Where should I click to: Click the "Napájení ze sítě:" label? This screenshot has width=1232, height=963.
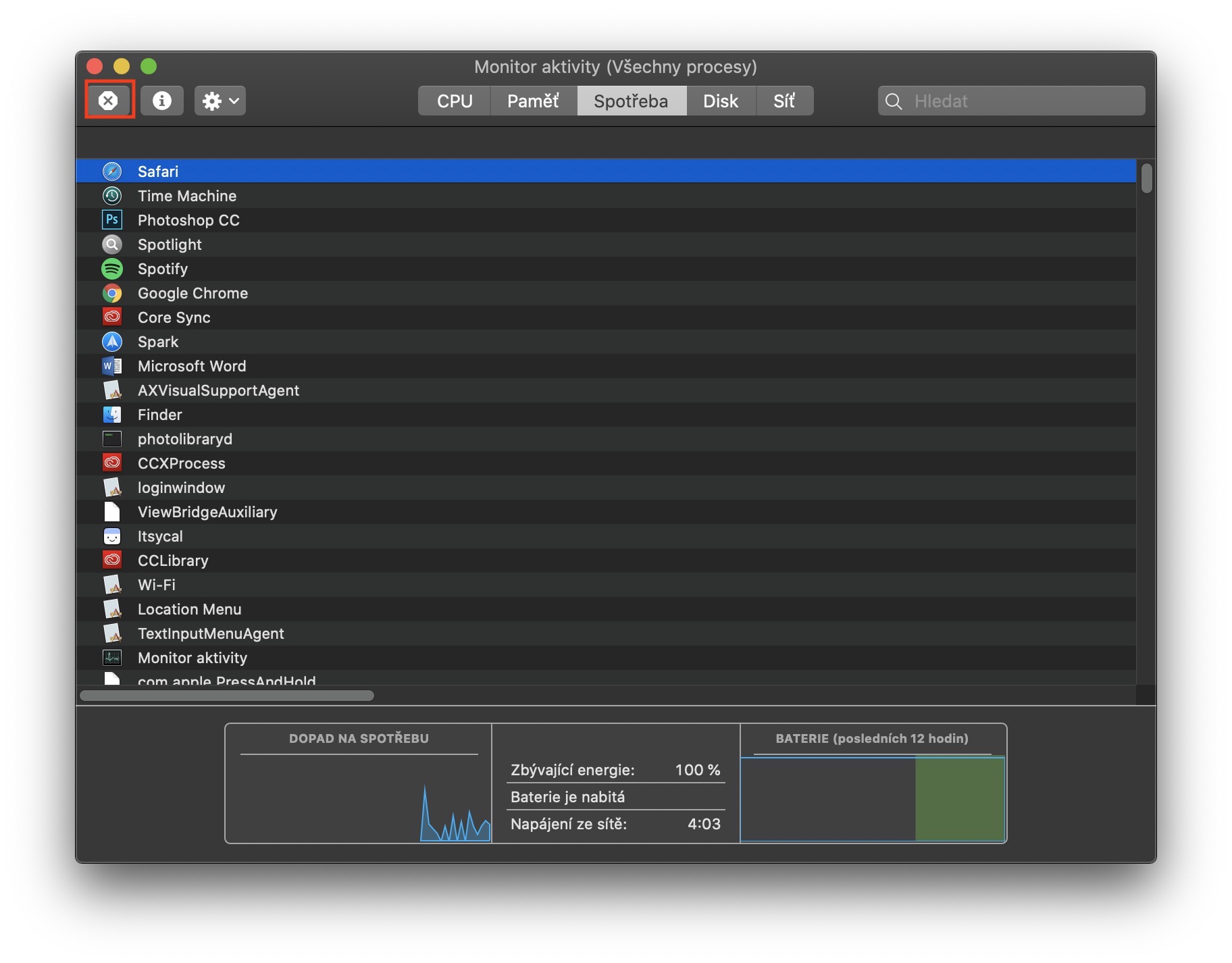point(569,824)
